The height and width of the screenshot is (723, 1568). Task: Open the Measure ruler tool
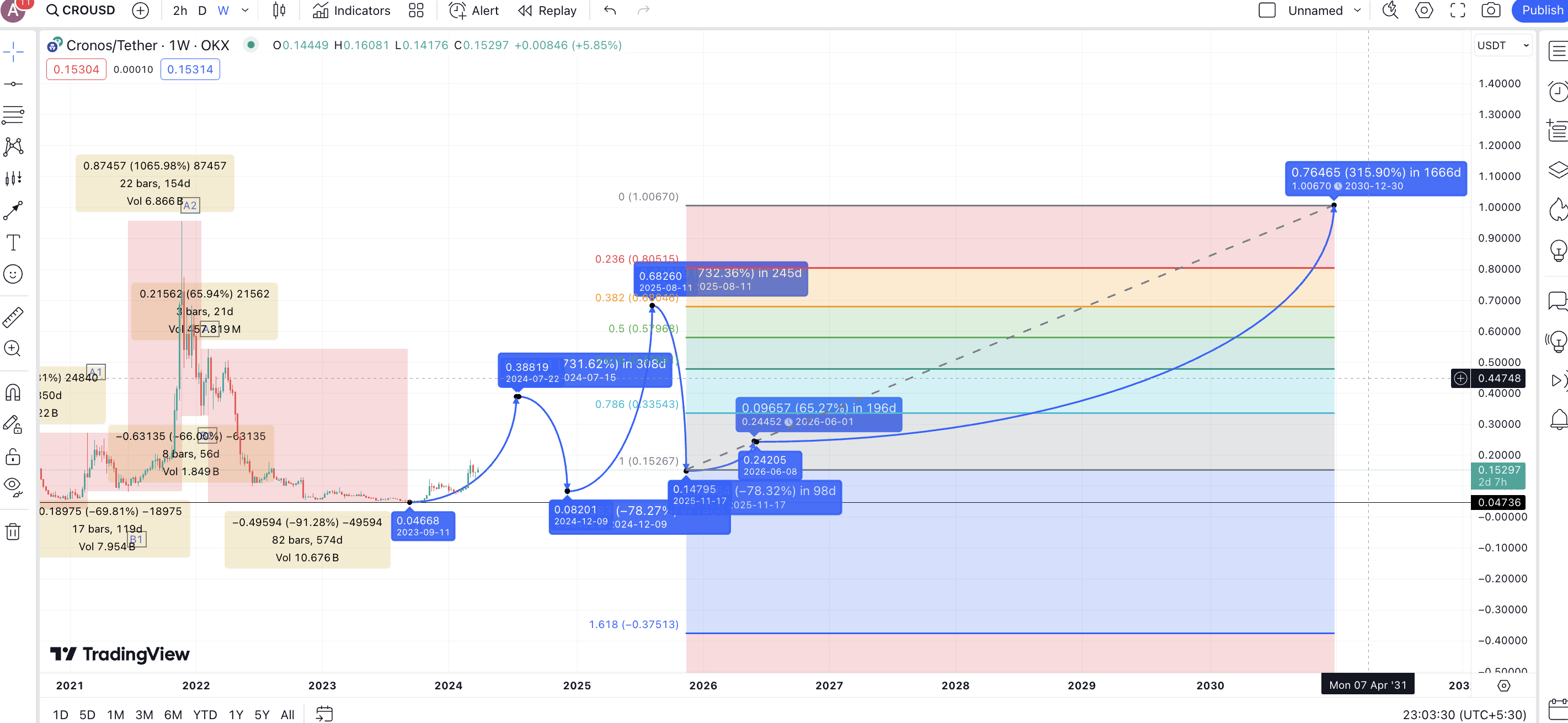coord(13,317)
